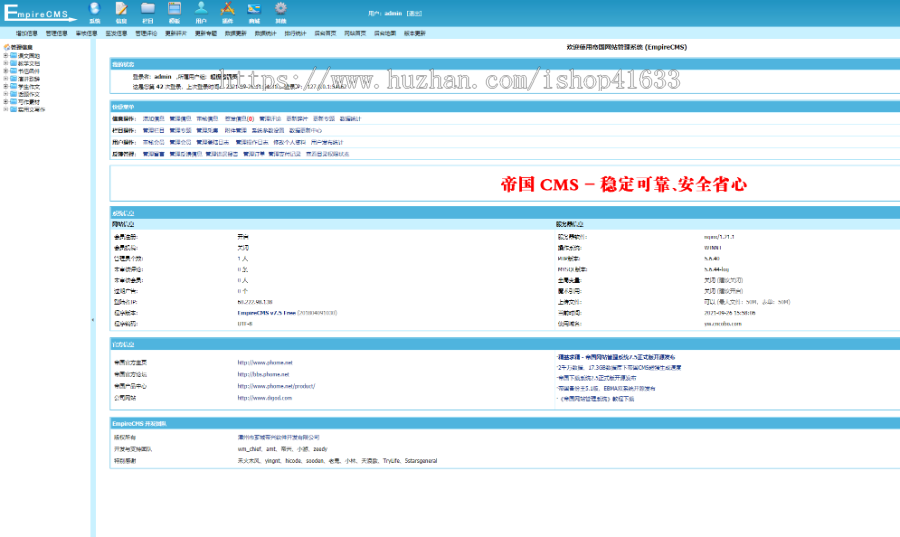Open the 栏目 (Columns) folder icon
Viewport: 900px width, 537px height.
pos(148,9)
